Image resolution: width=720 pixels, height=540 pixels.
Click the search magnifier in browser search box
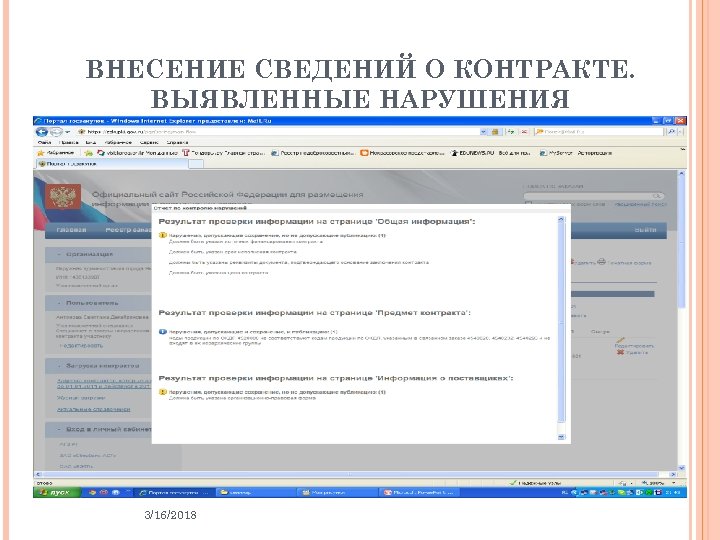(x=671, y=132)
